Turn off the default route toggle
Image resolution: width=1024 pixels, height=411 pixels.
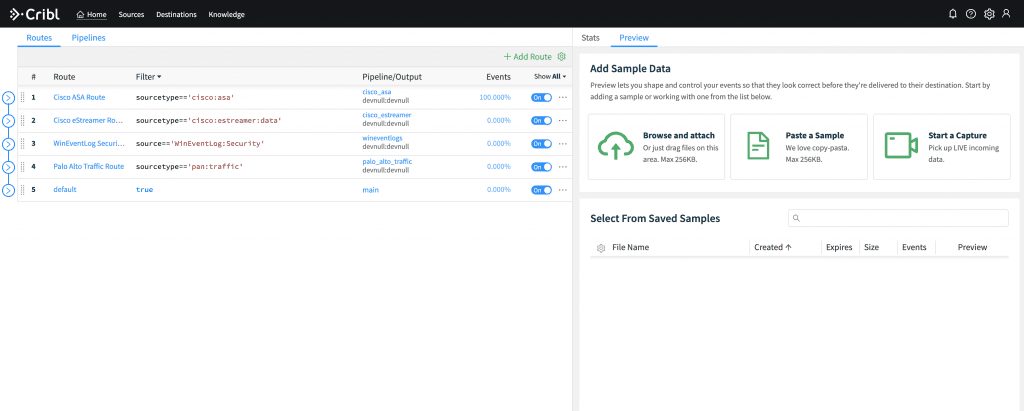(x=541, y=190)
